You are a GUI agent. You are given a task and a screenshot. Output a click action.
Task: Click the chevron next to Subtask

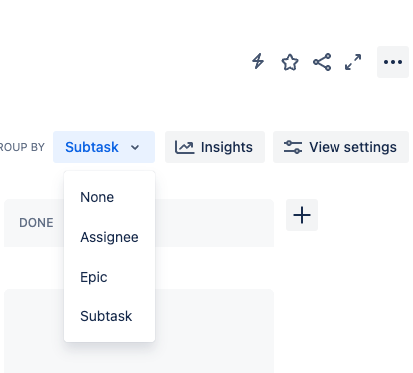click(135, 147)
